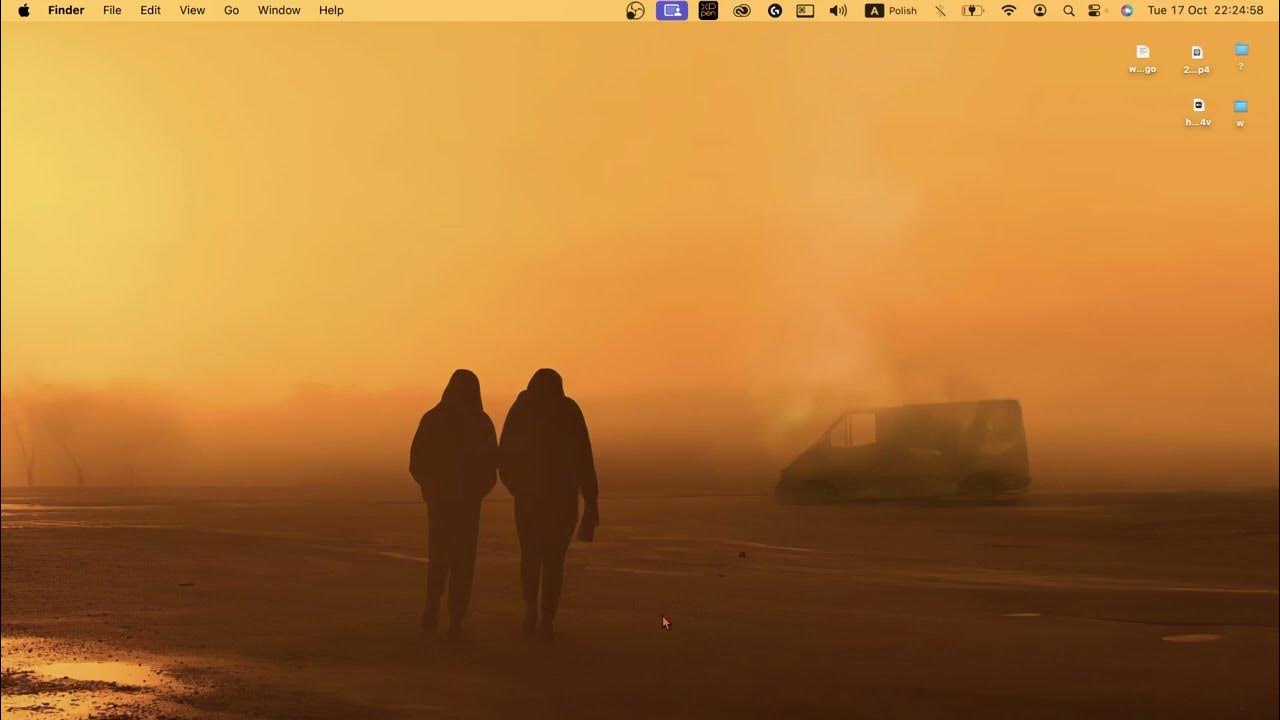Open the Finder application menu
This screenshot has height=720, width=1280.
pos(66,11)
